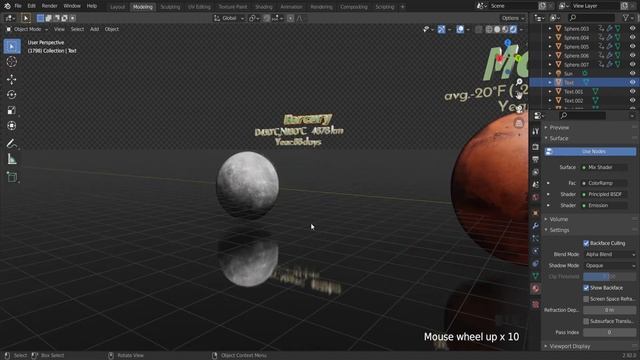Open the Scene properties tab

pyautogui.click(x=536, y=184)
